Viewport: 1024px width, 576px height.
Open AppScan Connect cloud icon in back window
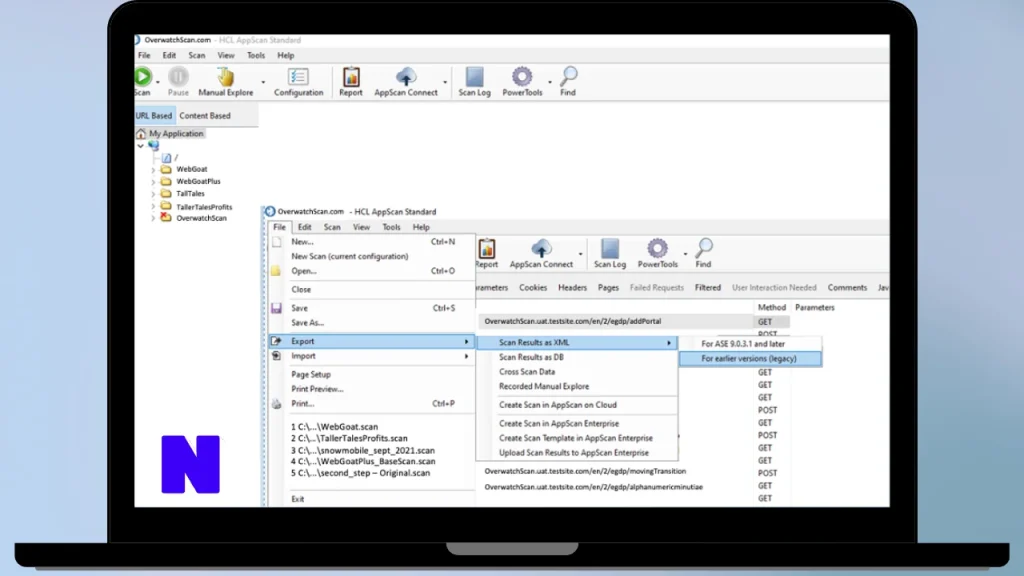pos(406,77)
